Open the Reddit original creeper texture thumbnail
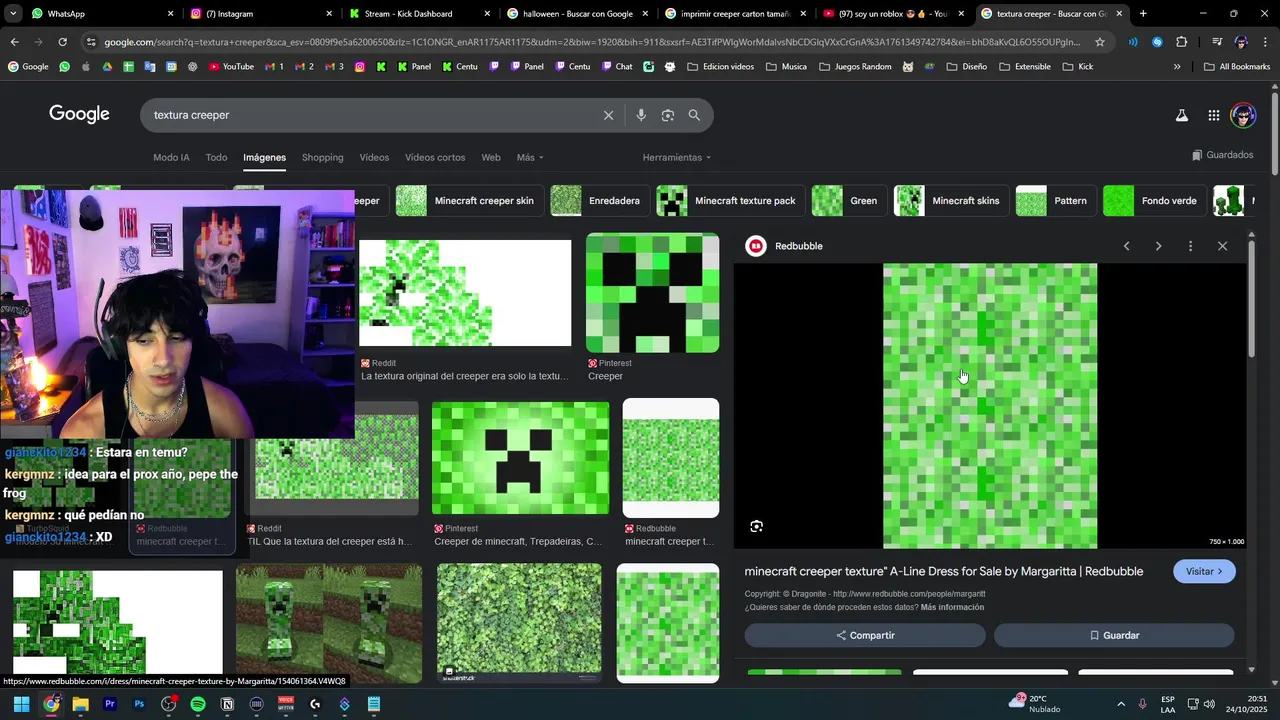Viewport: 1280px width, 720px height. (465, 293)
